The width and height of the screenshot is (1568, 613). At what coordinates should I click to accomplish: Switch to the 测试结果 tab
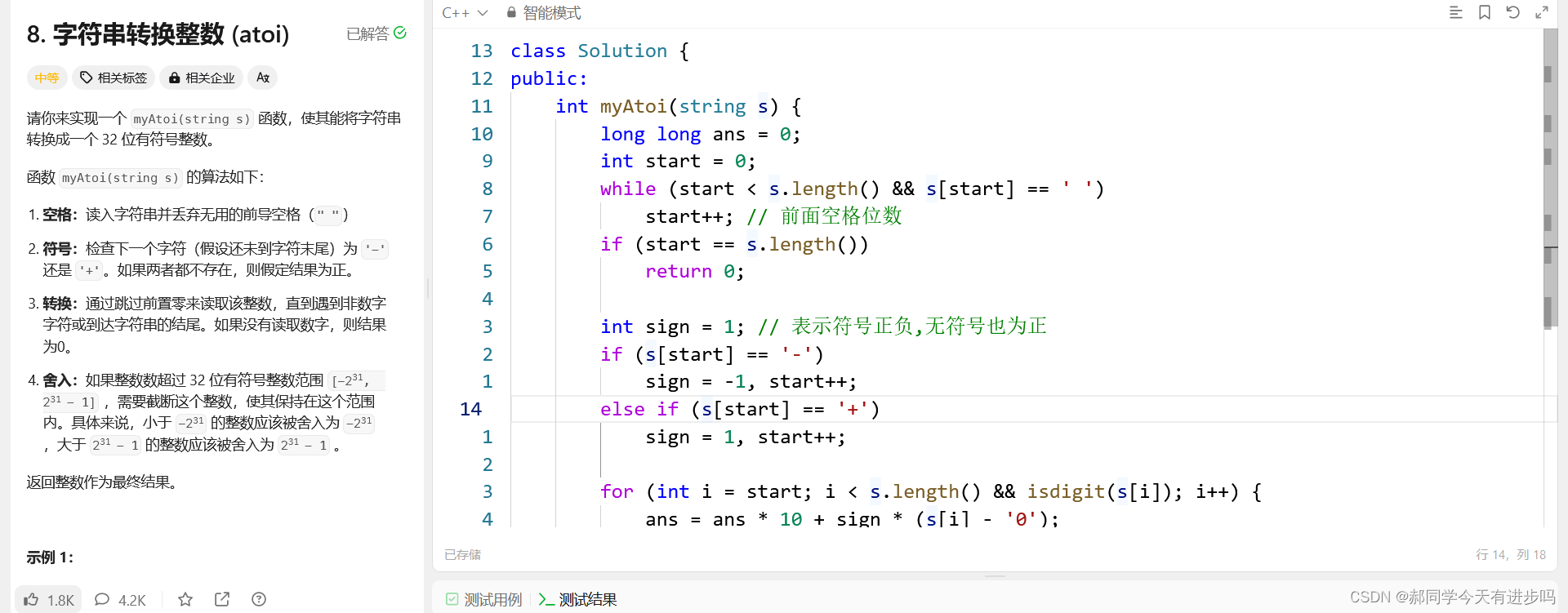click(577, 600)
